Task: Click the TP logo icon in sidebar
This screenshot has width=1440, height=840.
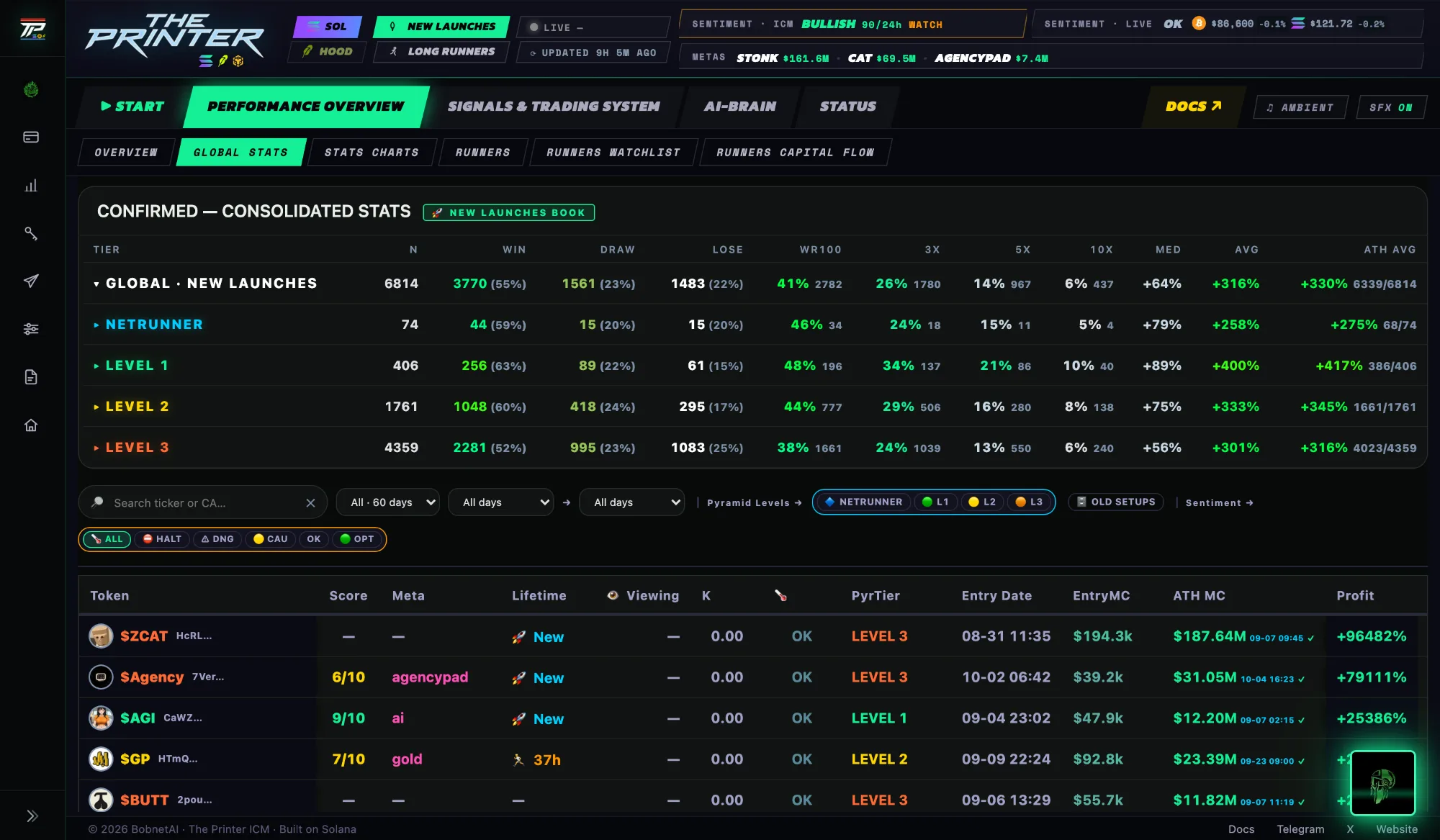Action: (x=32, y=29)
